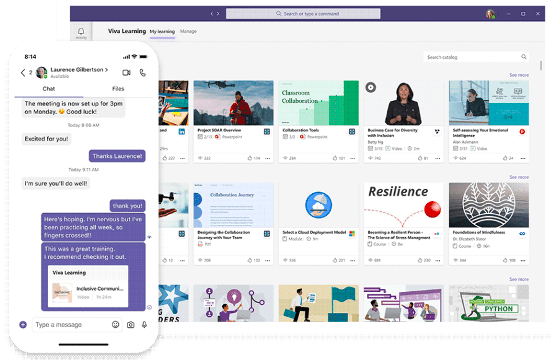This screenshot has height=361, width=553.
Task: Open the Manage tab in Viva Learning
Action: (188, 31)
